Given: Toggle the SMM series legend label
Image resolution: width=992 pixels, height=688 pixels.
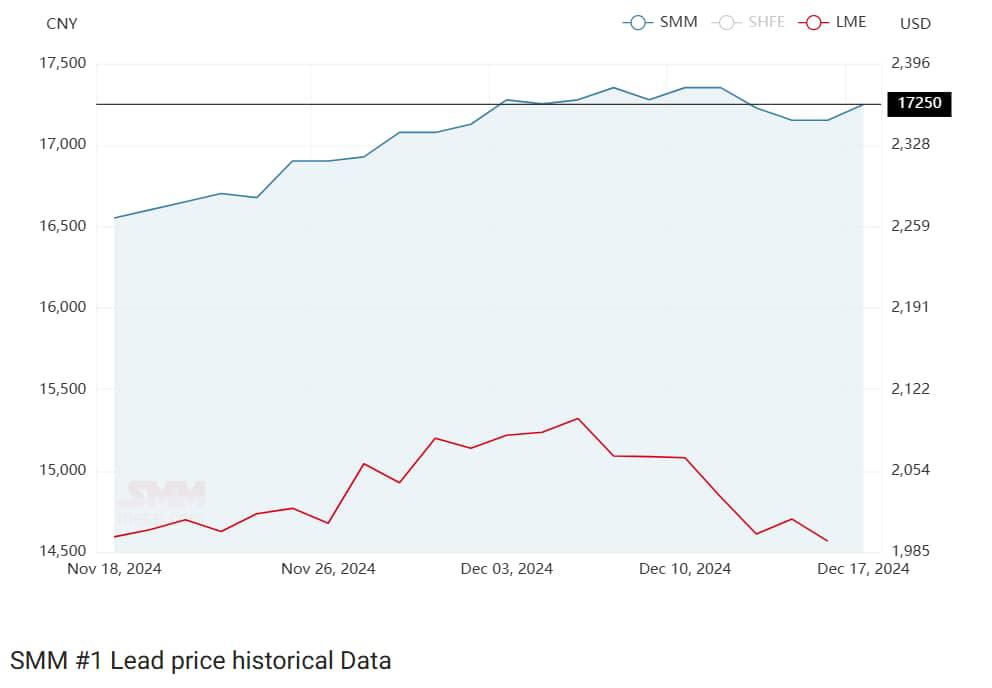Looking at the screenshot, I should coord(679,22).
